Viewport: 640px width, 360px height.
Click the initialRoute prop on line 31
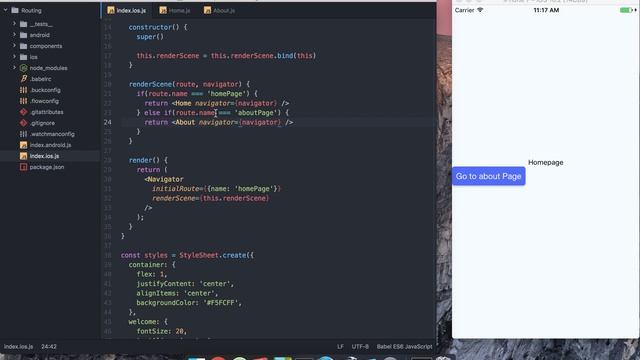pos(177,189)
